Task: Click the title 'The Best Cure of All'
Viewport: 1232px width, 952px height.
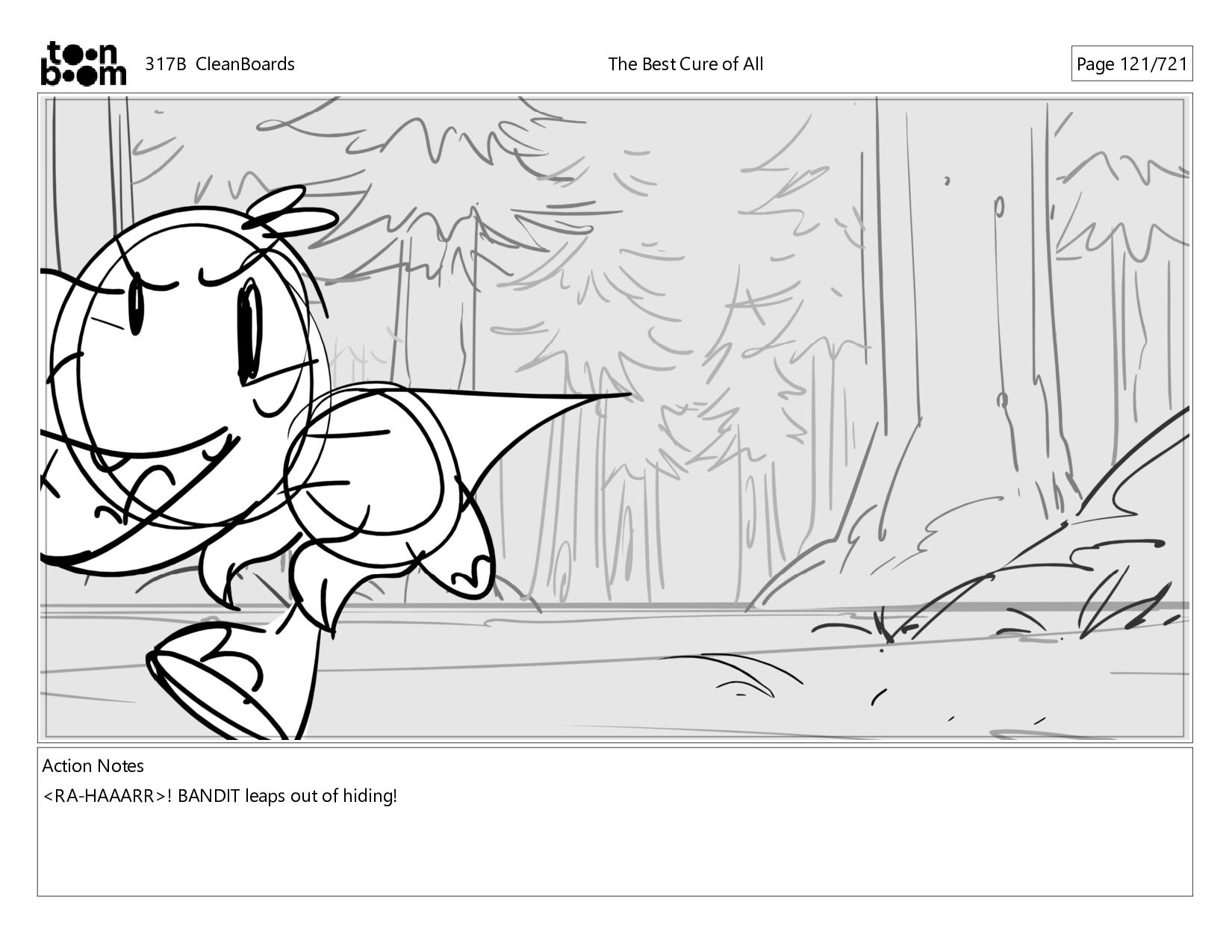Action: 685,64
